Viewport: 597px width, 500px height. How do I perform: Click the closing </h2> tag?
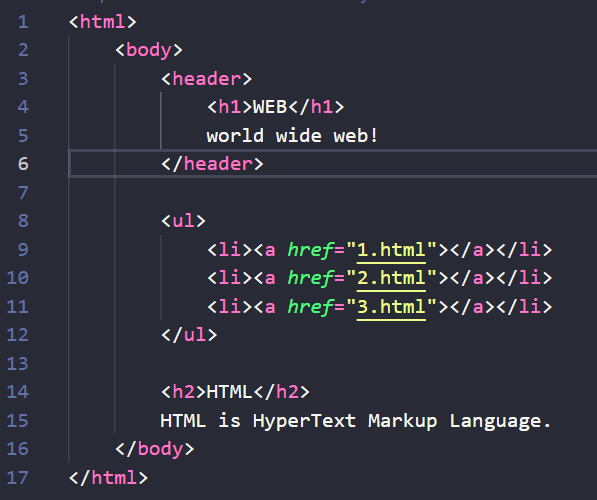[x=281, y=392]
